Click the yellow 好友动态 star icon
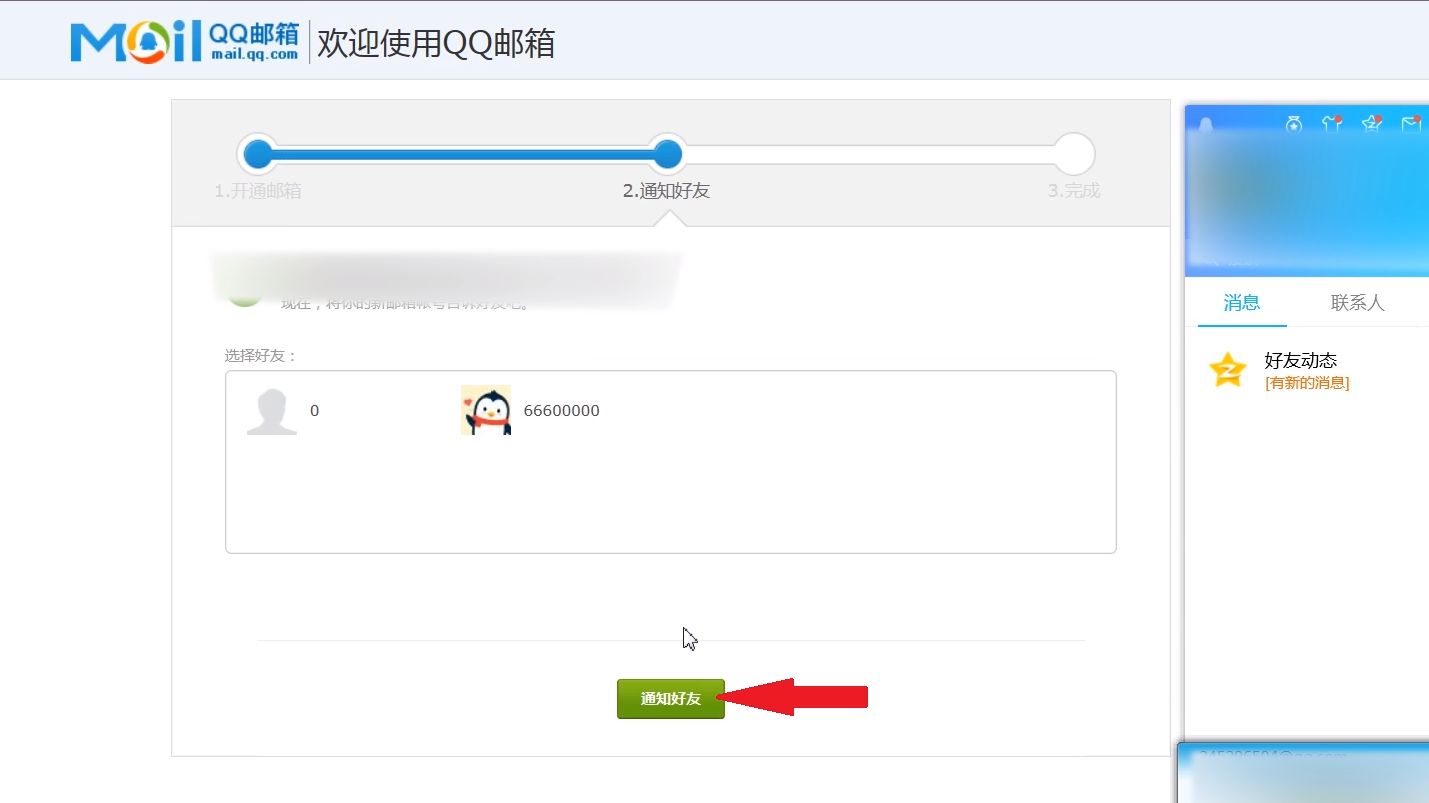Screen dimensions: 1429x803 [1227, 369]
